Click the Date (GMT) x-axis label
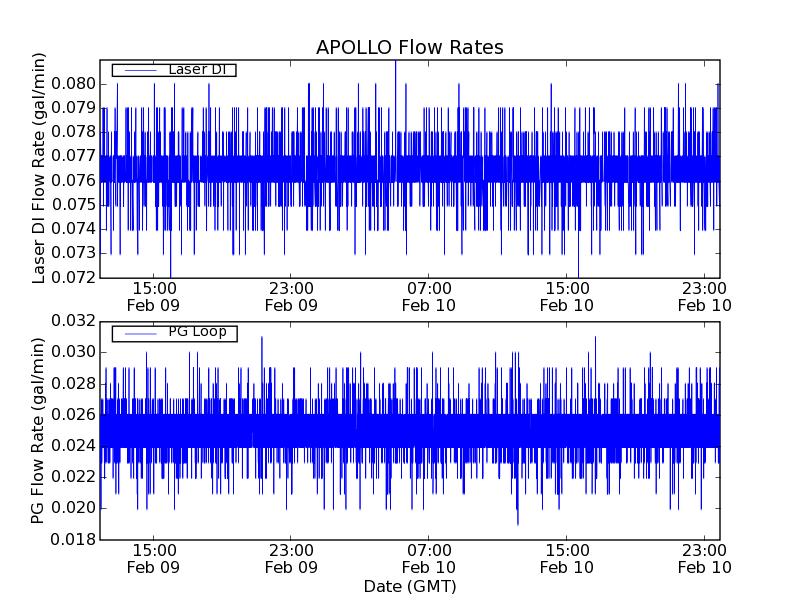 click(409, 586)
